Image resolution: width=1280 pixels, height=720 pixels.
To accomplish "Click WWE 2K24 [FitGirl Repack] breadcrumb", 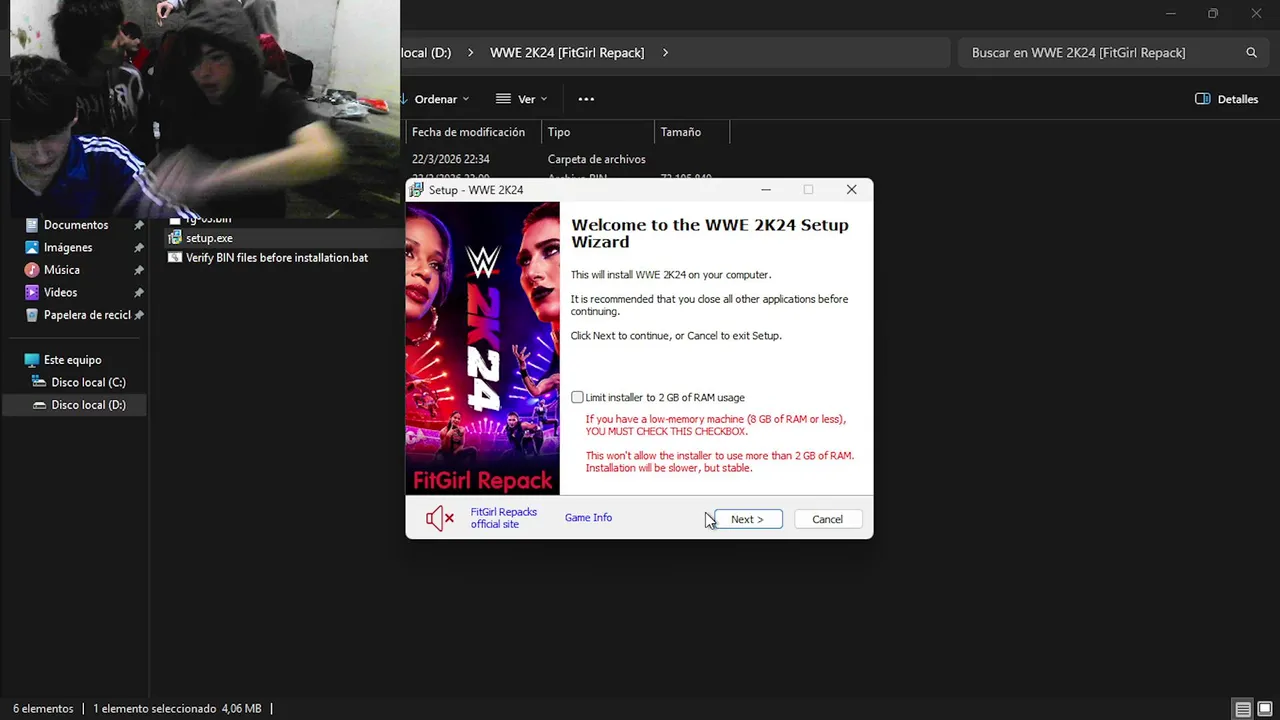I will point(567,53).
